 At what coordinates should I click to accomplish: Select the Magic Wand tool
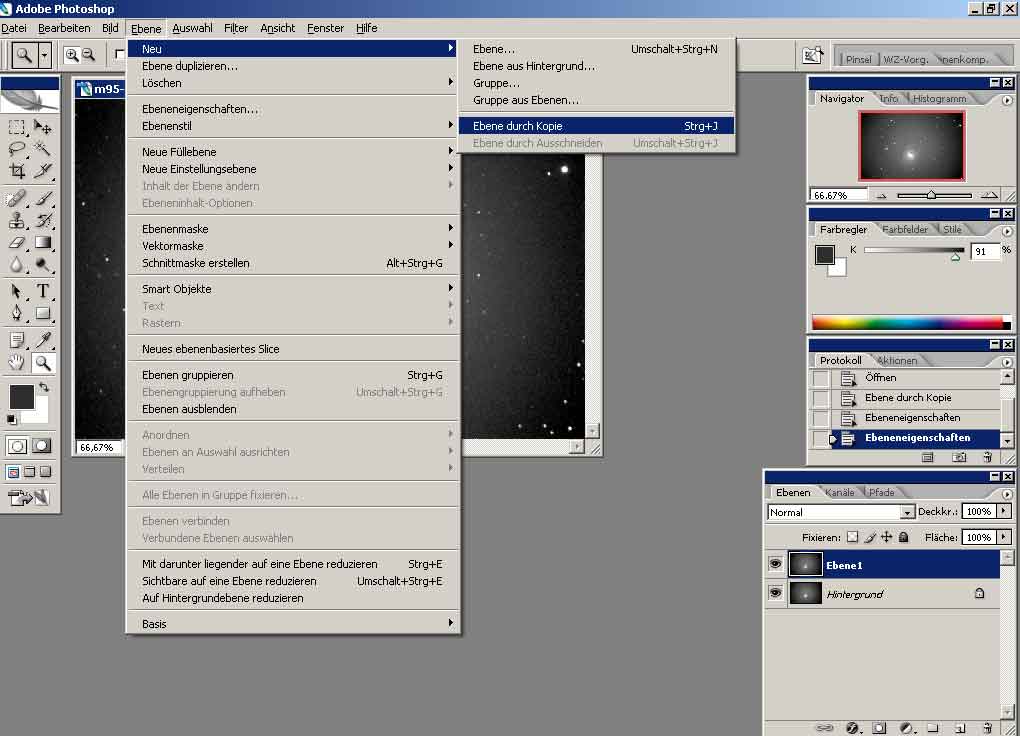43,149
